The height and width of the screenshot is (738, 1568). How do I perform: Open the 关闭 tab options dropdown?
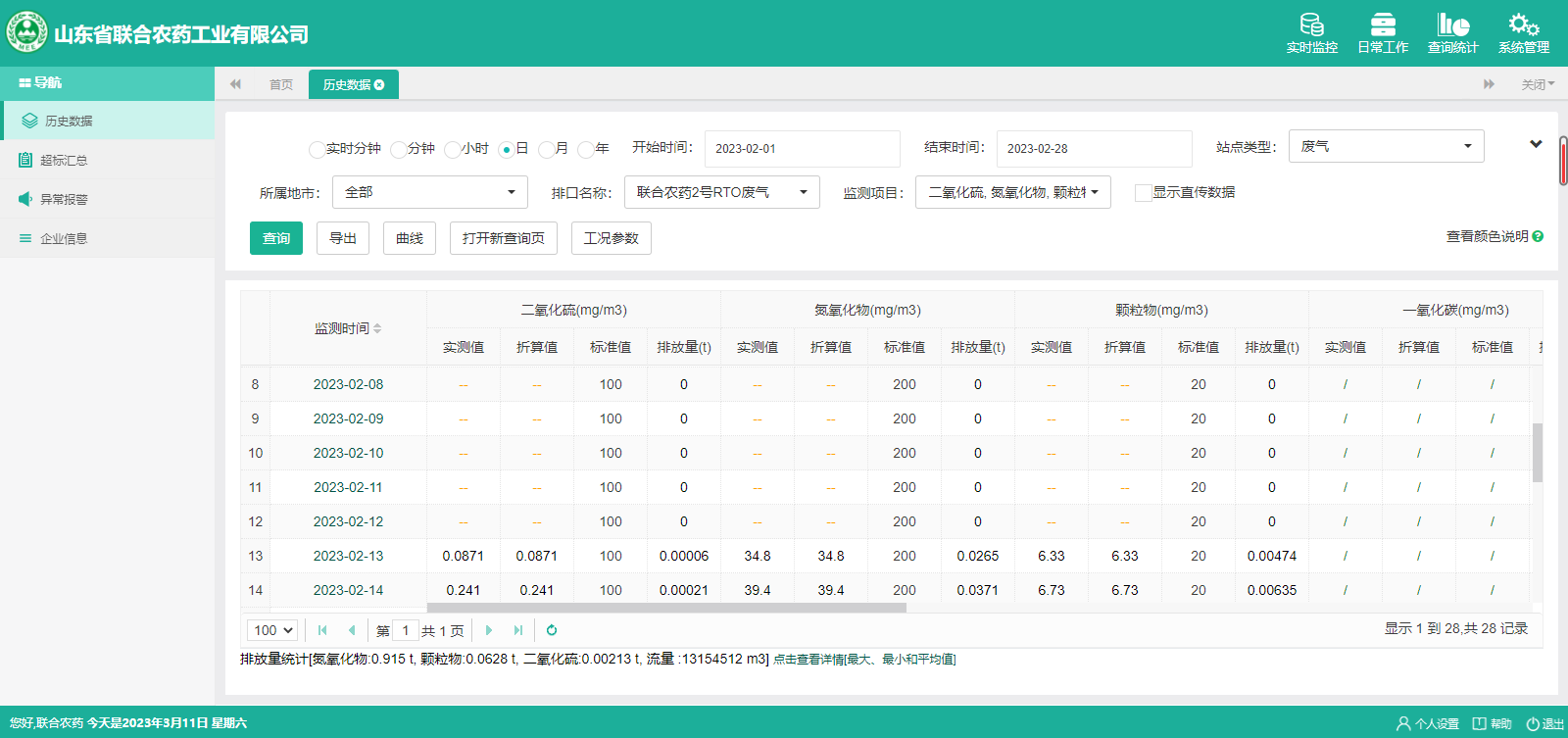click(1538, 84)
